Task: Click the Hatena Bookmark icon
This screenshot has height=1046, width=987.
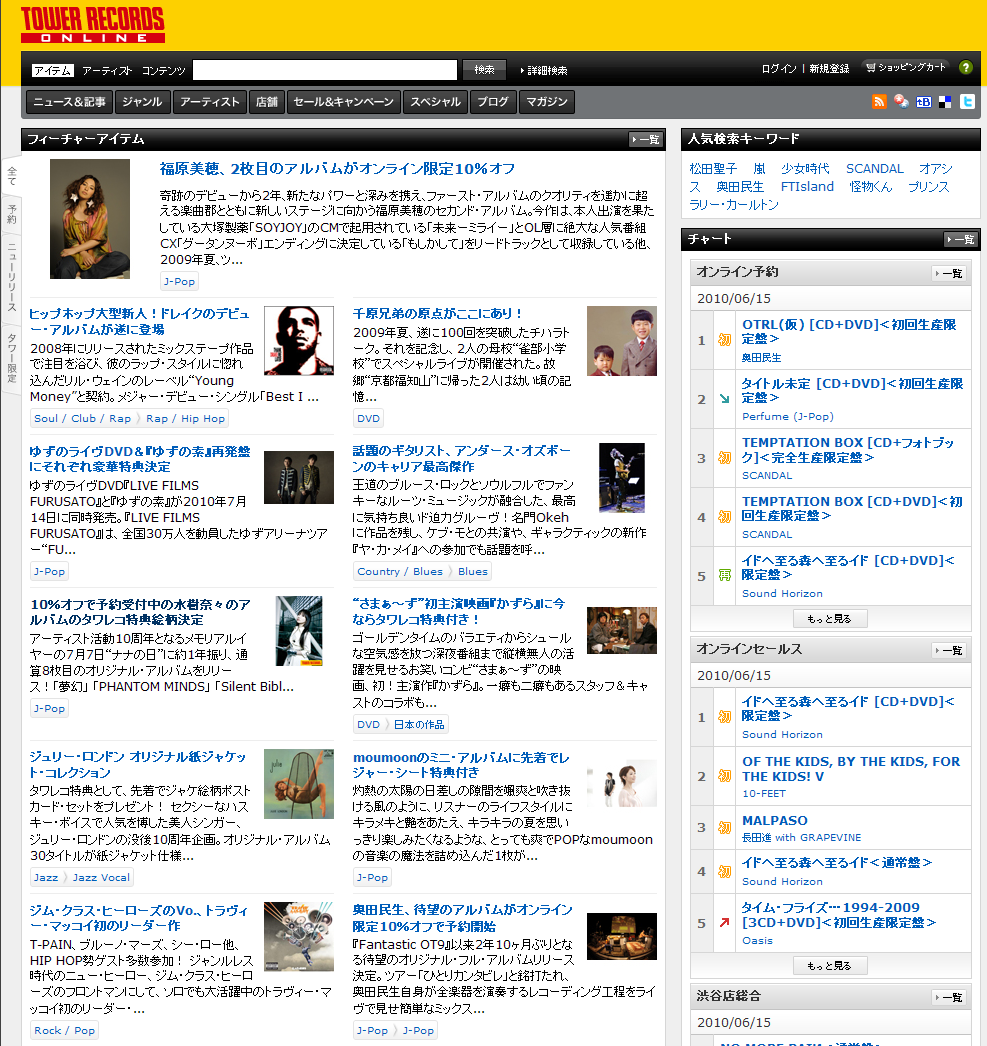Action: point(923,102)
